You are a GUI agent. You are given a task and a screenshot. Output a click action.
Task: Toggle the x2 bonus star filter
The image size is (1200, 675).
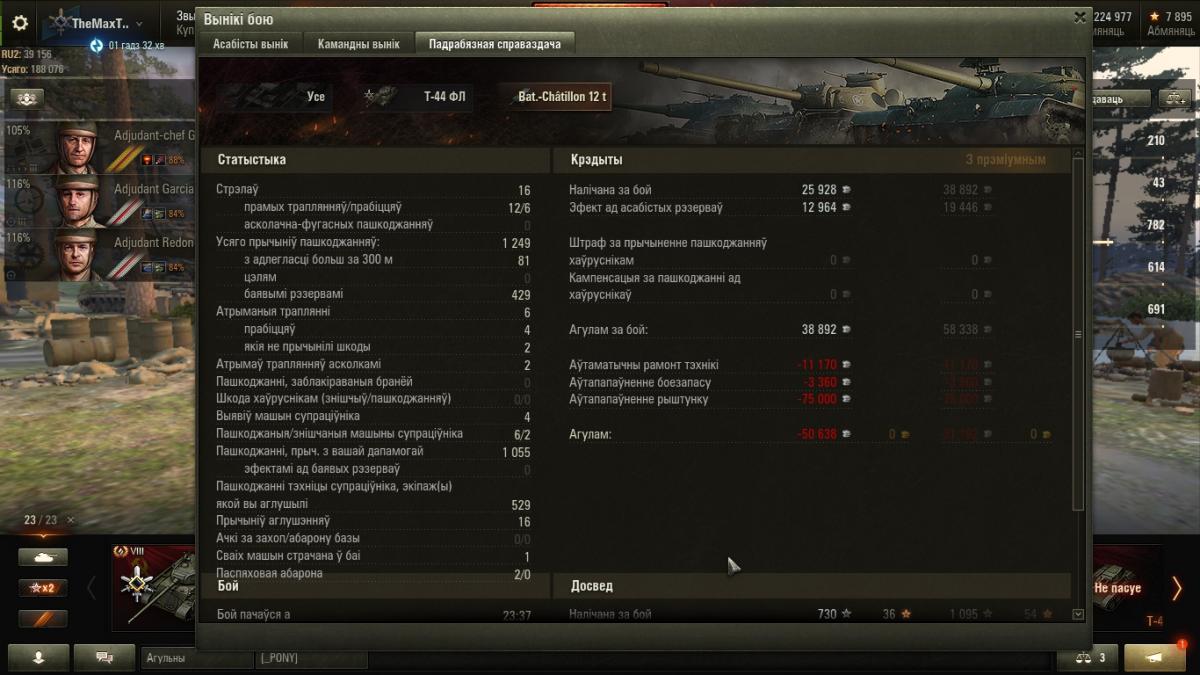[43, 588]
